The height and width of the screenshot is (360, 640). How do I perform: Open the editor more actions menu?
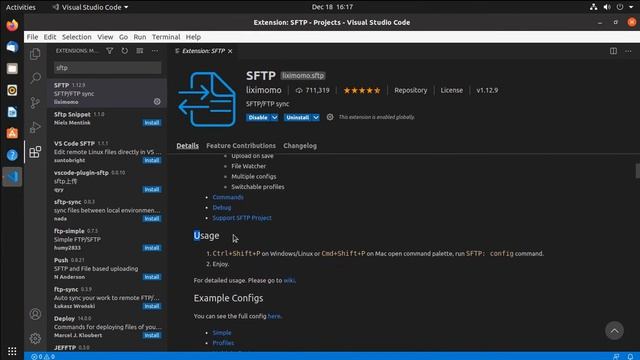[628, 51]
